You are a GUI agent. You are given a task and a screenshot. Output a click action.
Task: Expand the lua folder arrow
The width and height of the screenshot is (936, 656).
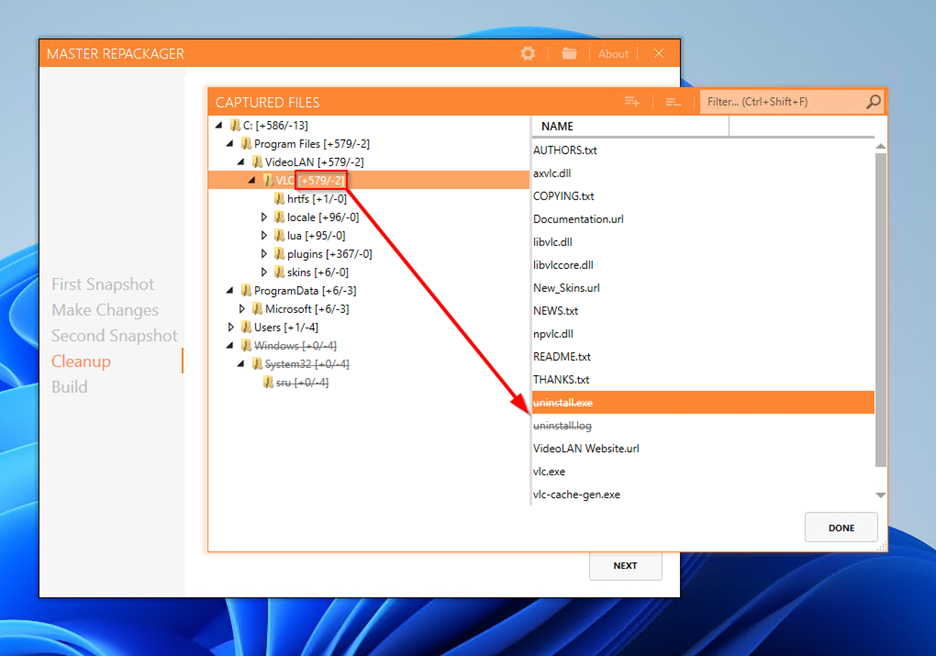click(264, 236)
